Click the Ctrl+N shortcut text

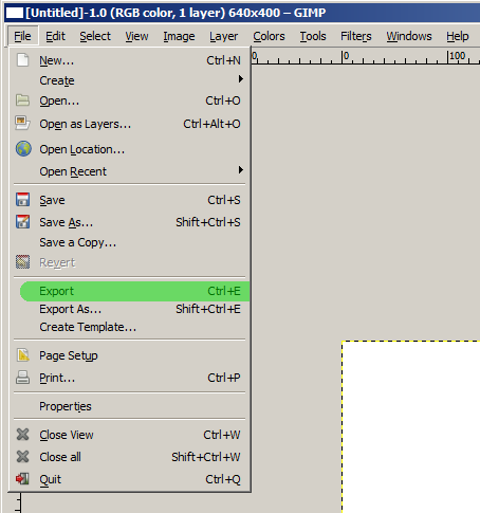[223, 60]
